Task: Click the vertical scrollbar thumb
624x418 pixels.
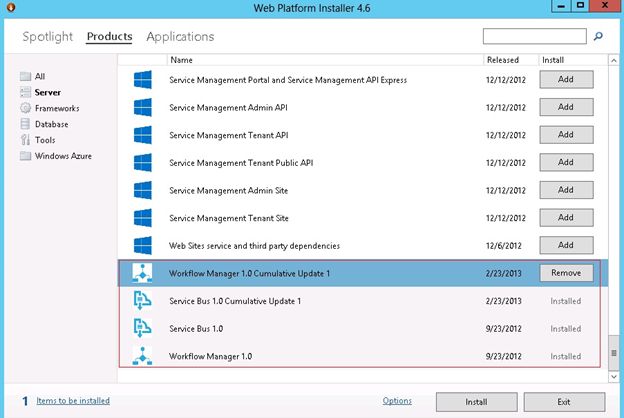Action: pyautogui.click(x=614, y=353)
